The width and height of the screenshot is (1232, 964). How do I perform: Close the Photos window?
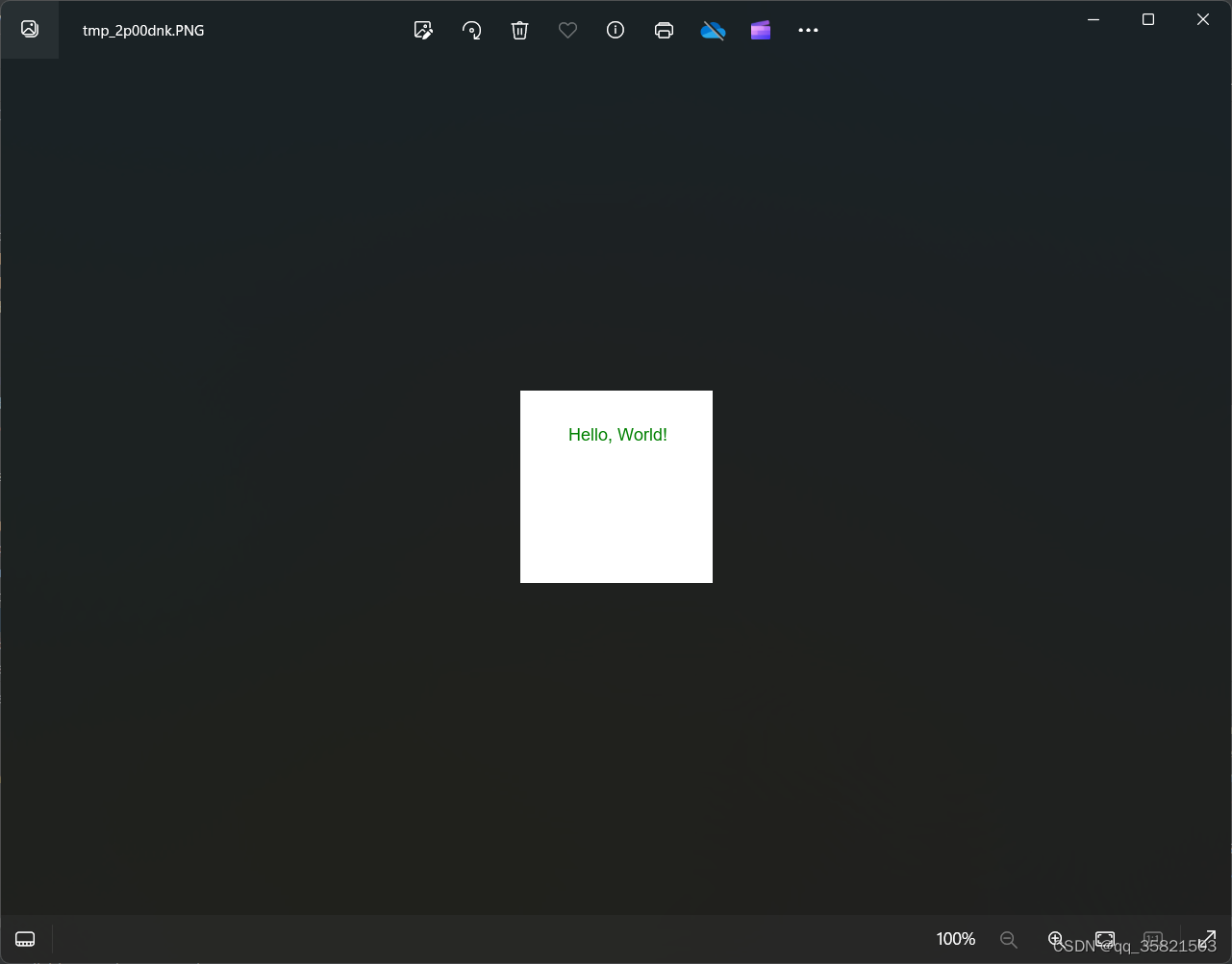point(1202,19)
